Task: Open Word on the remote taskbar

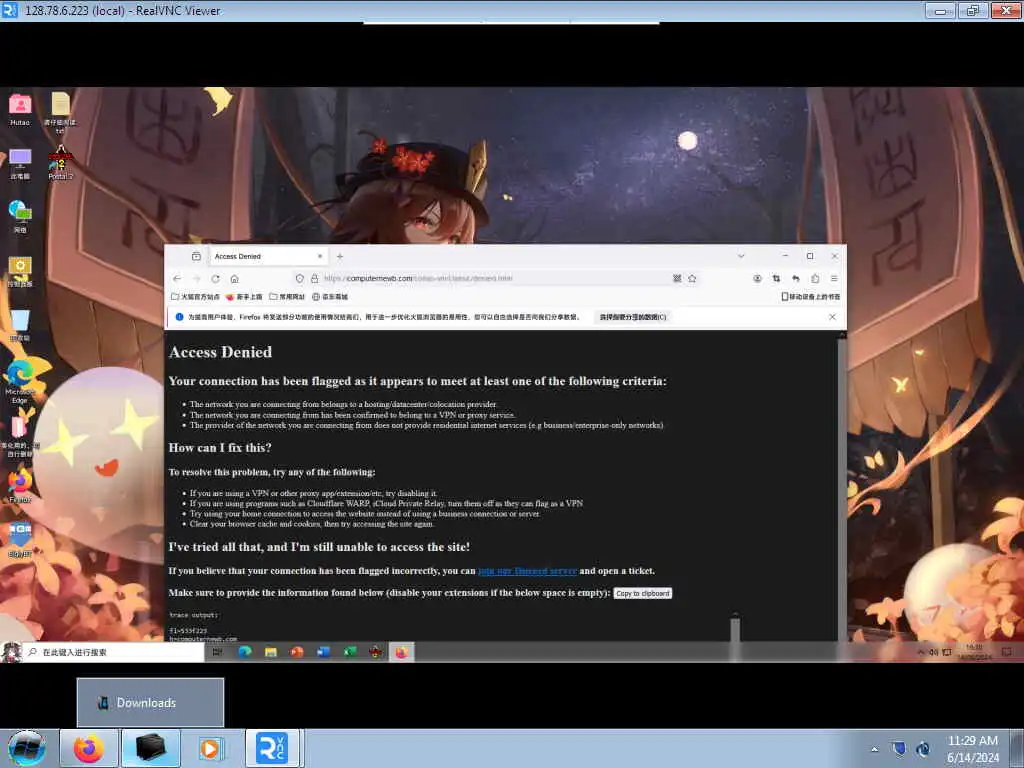Action: pyautogui.click(x=323, y=652)
